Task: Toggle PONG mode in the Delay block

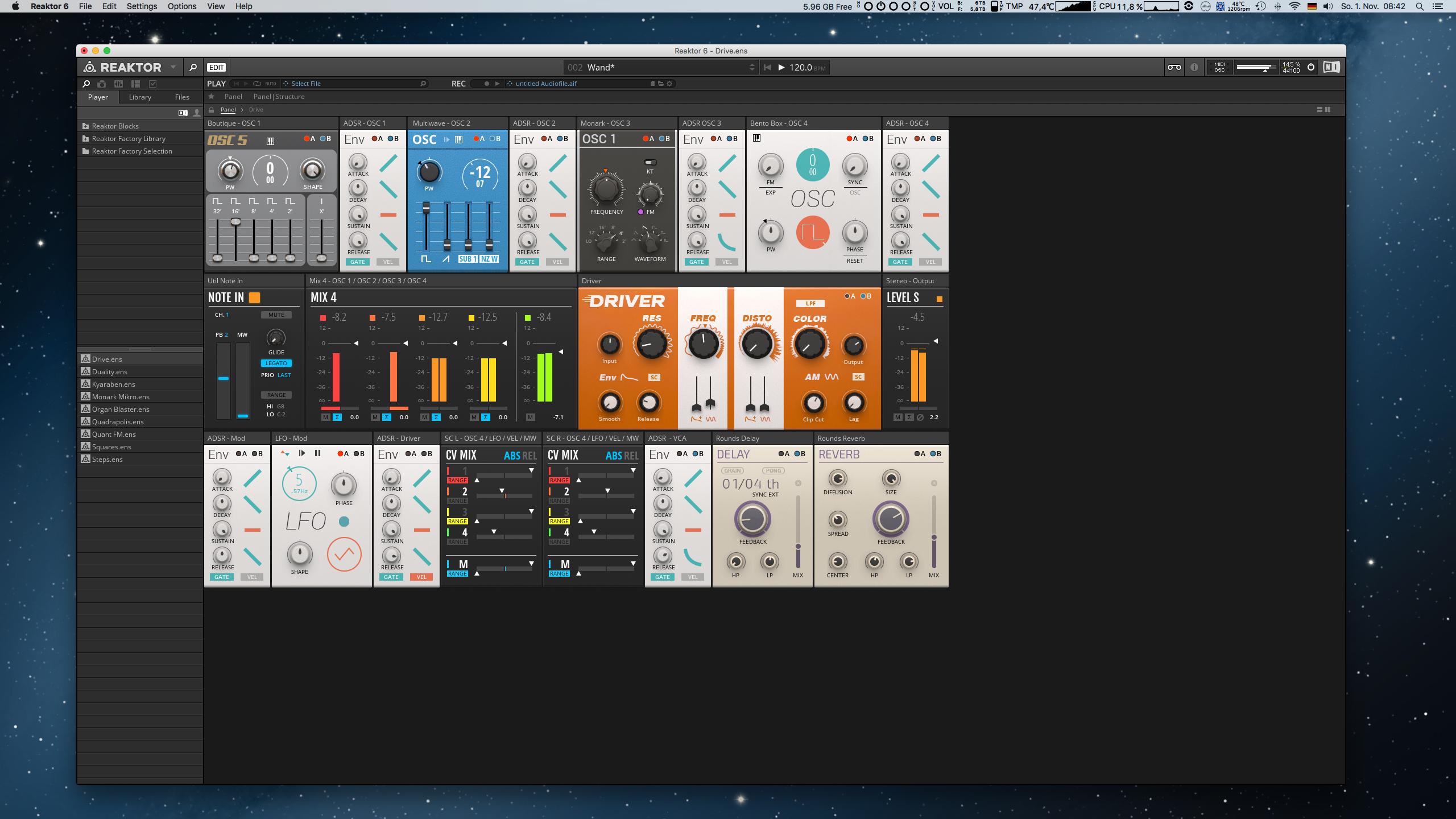Action: pyautogui.click(x=773, y=471)
